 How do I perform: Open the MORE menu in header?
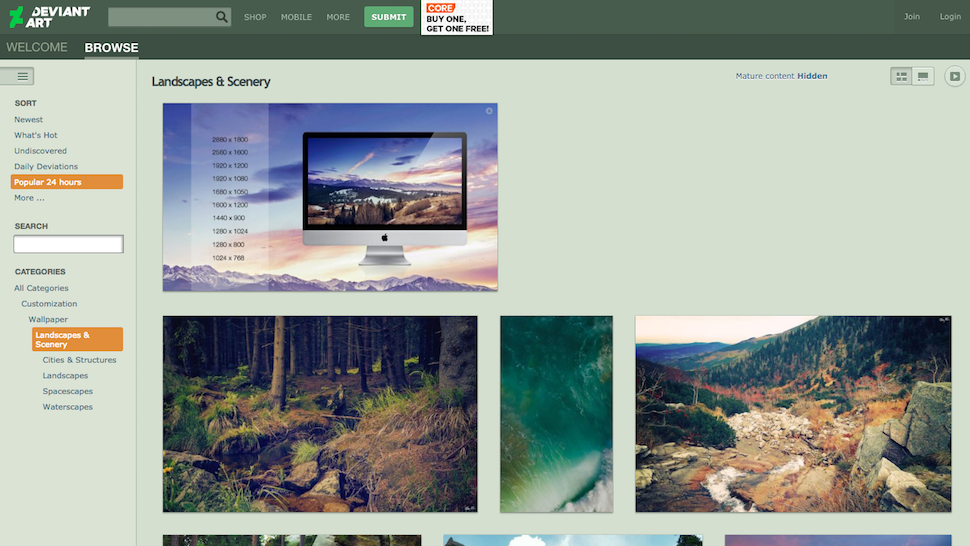click(x=338, y=17)
